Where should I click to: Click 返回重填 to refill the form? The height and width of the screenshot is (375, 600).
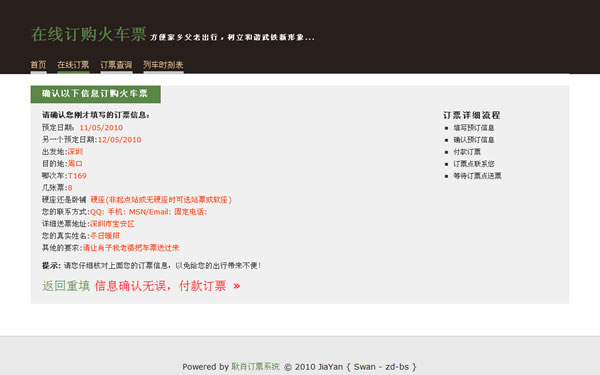(66, 286)
